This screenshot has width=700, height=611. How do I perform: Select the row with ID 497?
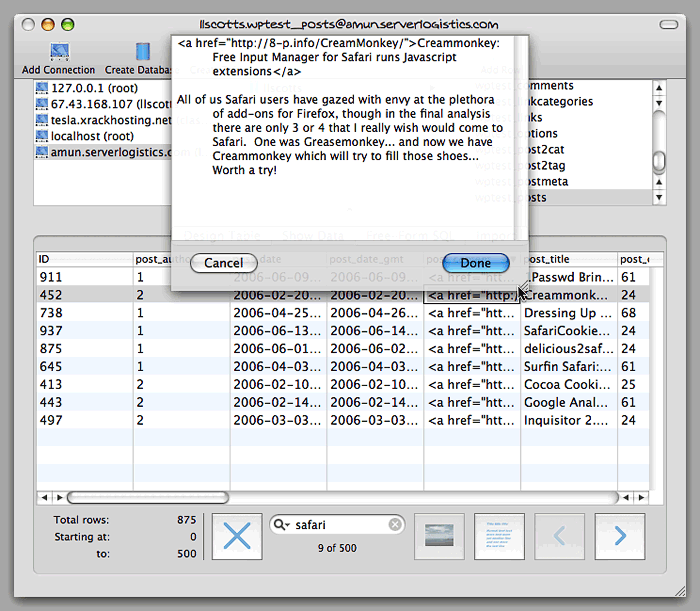(x=343, y=420)
